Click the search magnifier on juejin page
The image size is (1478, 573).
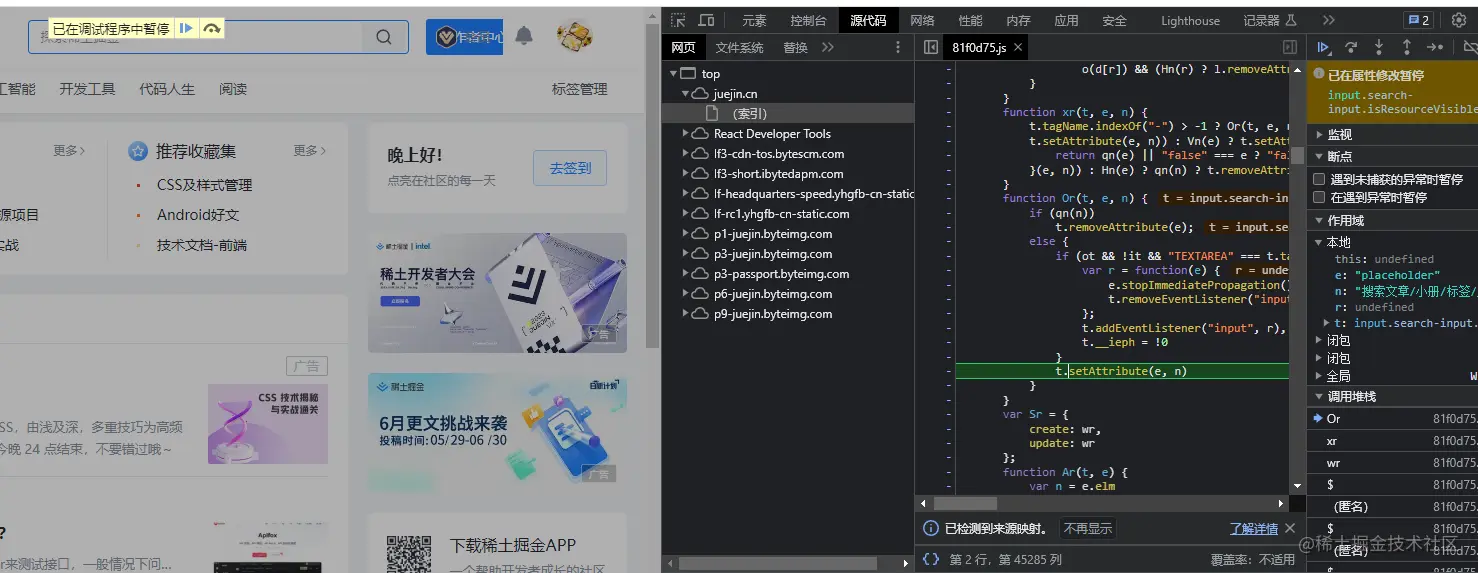pos(384,37)
